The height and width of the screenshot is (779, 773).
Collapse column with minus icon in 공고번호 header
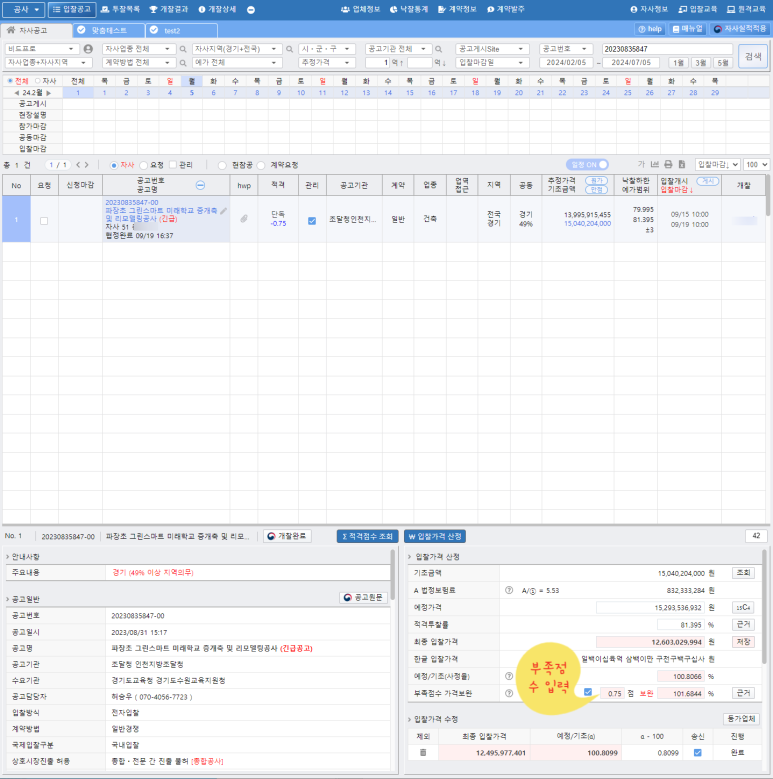[200, 185]
